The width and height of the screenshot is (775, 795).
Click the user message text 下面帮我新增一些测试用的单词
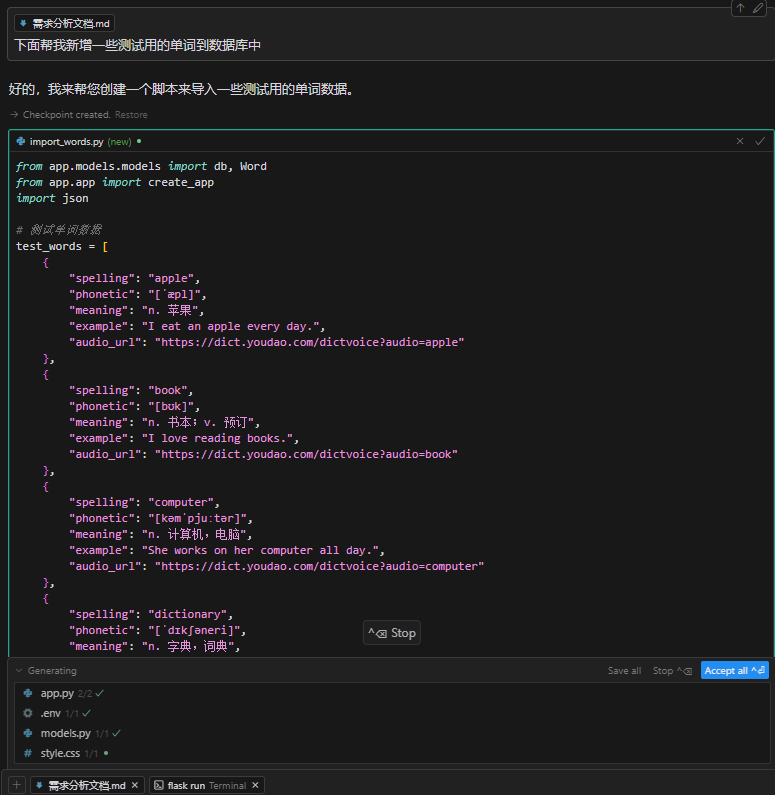coord(137,45)
